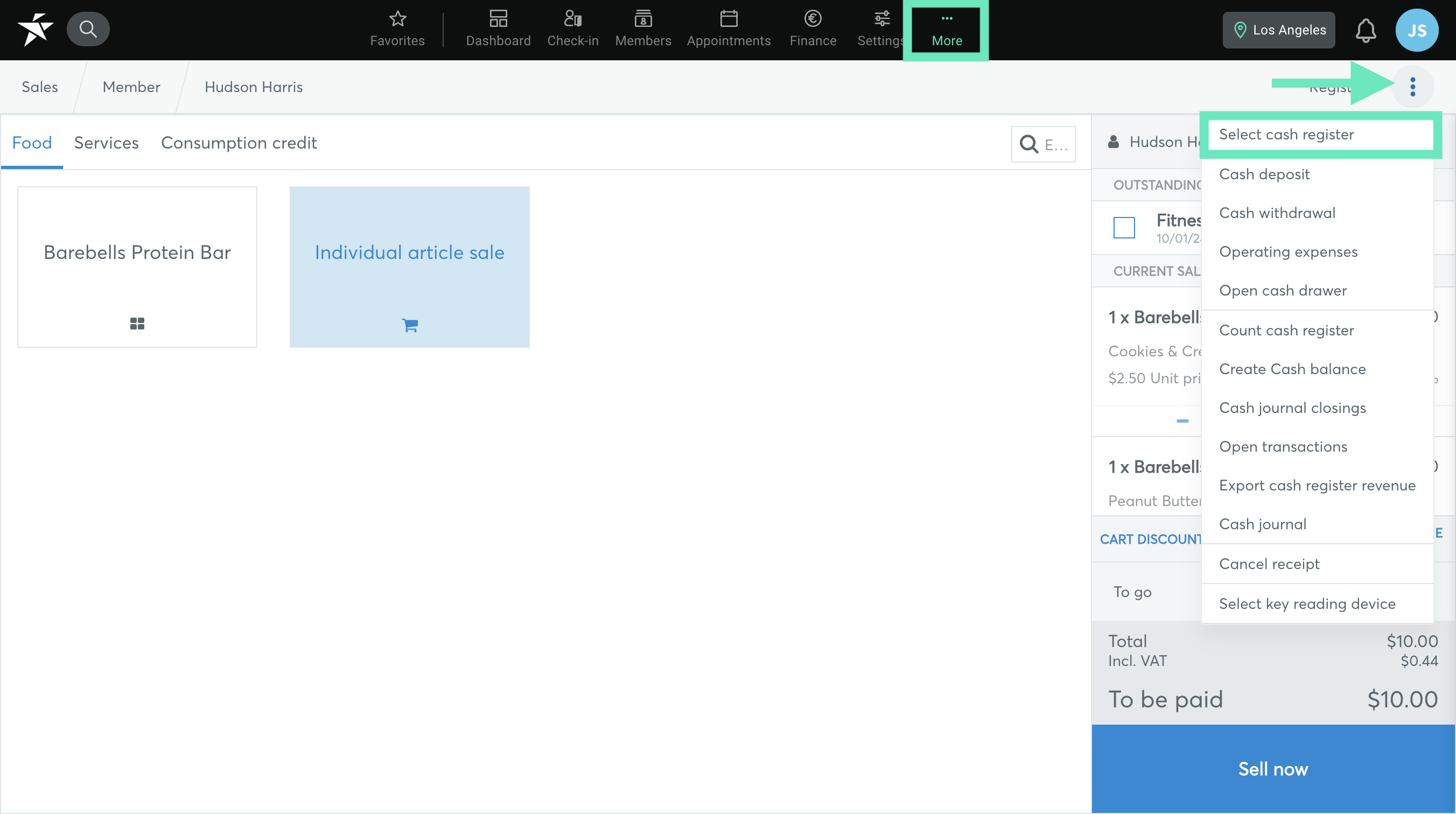Image resolution: width=1456 pixels, height=814 pixels.
Task: Click the grid icon on Barebells tile
Action: pyautogui.click(x=137, y=324)
